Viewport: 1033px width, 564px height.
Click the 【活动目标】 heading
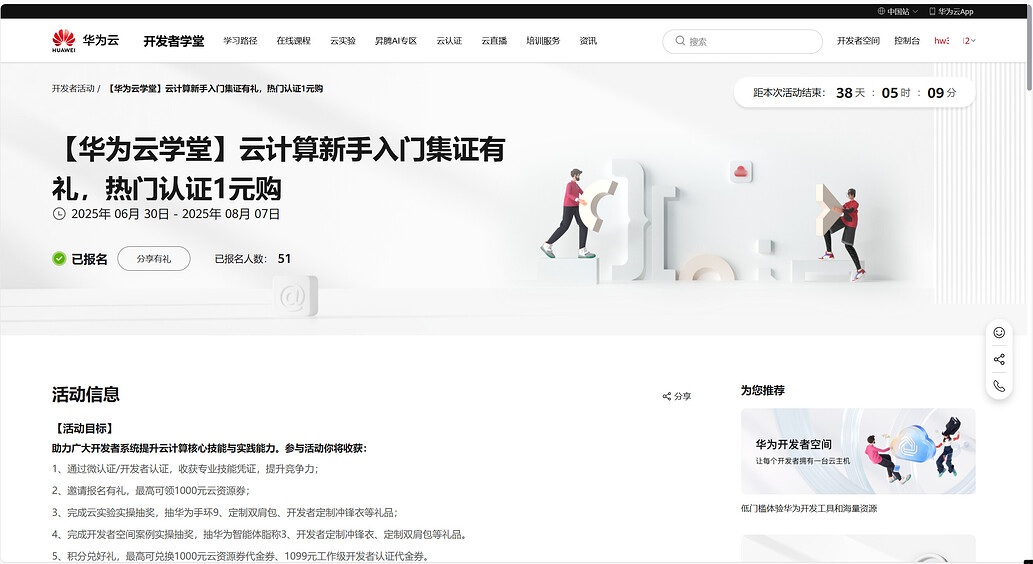click(84, 428)
